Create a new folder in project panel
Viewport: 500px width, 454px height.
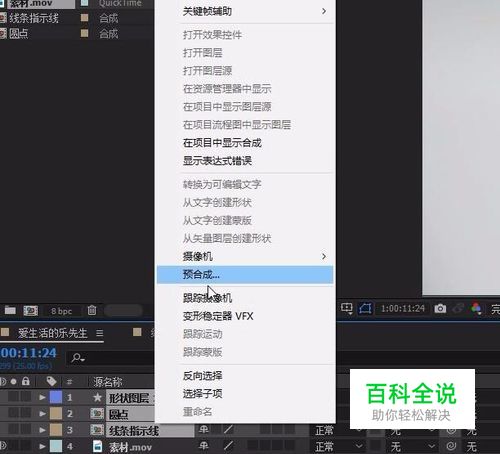point(10,311)
